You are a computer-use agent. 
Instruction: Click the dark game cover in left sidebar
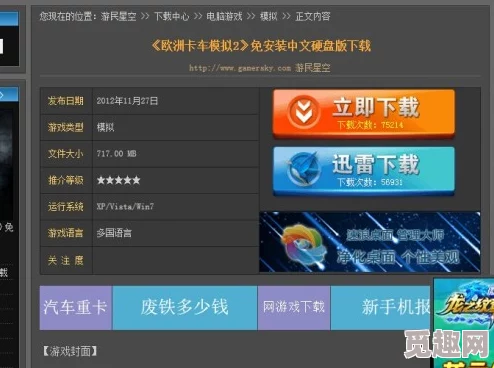(7, 163)
